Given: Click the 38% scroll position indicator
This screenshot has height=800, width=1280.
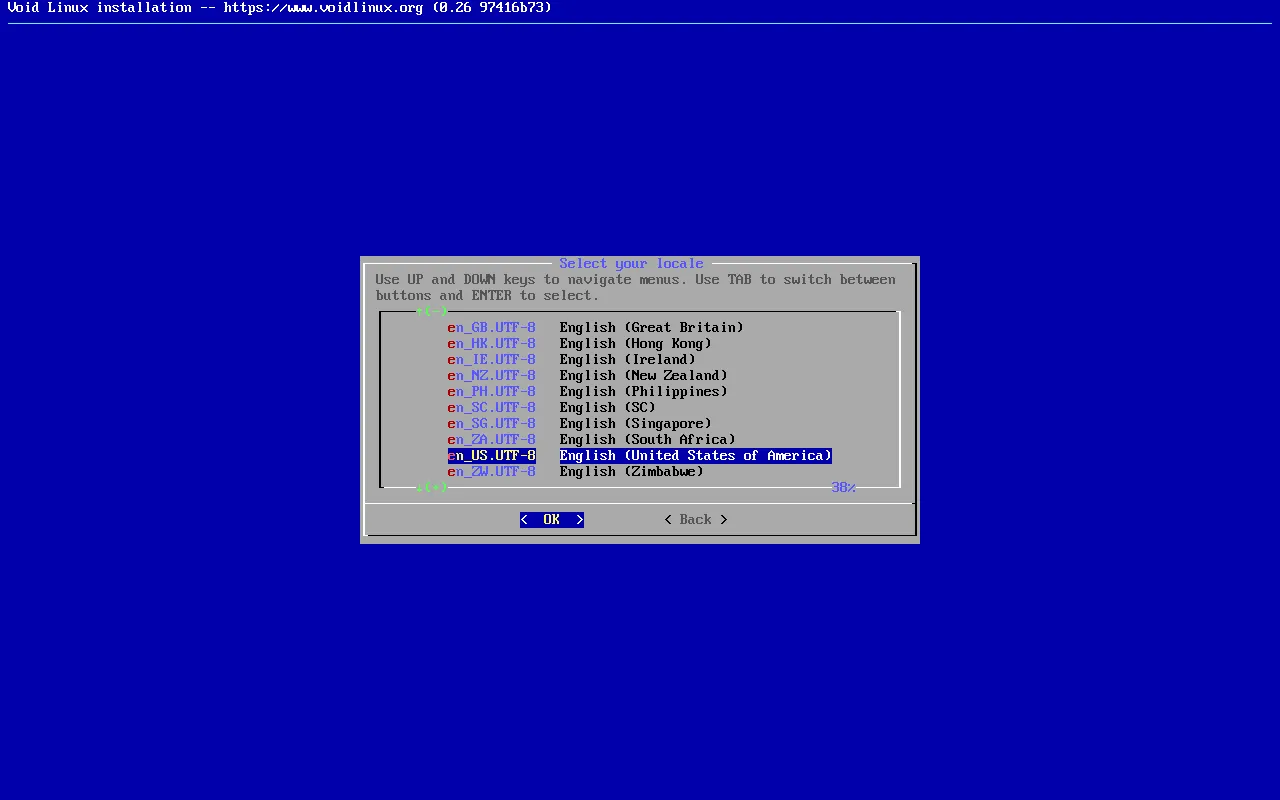Looking at the screenshot, I should (x=844, y=488).
